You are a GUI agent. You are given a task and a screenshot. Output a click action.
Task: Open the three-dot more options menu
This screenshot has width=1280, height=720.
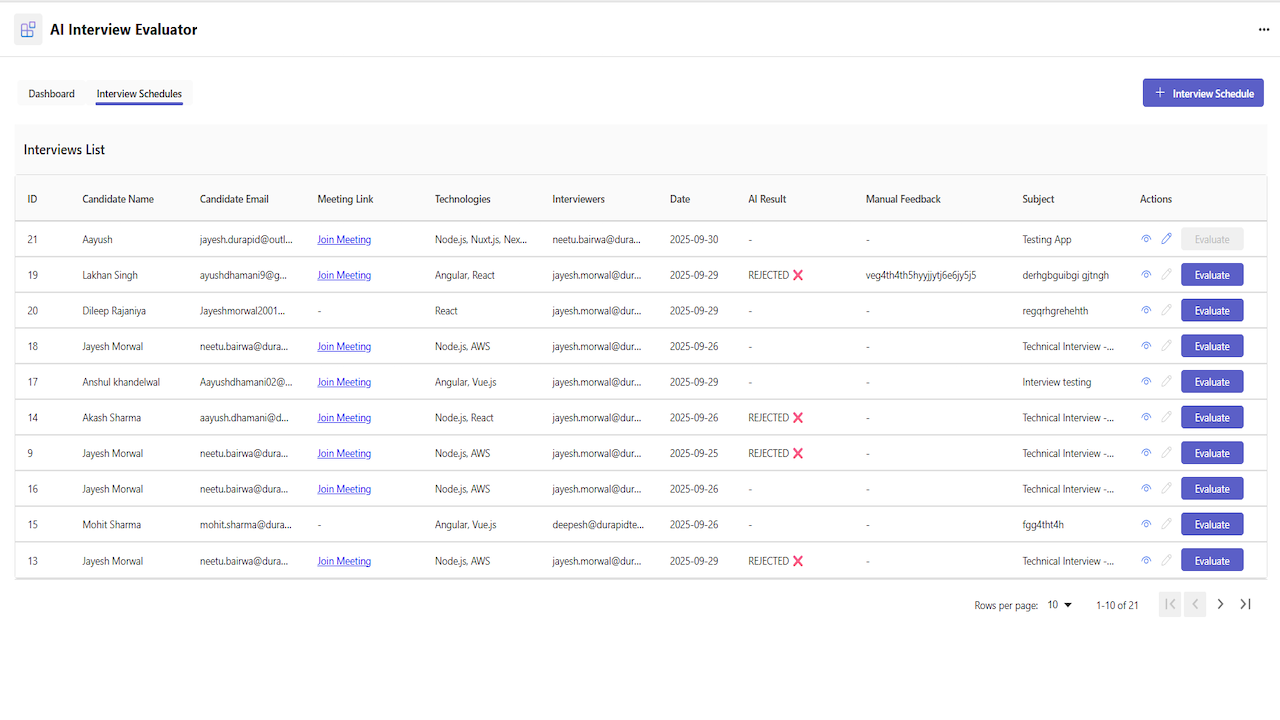click(x=1264, y=30)
